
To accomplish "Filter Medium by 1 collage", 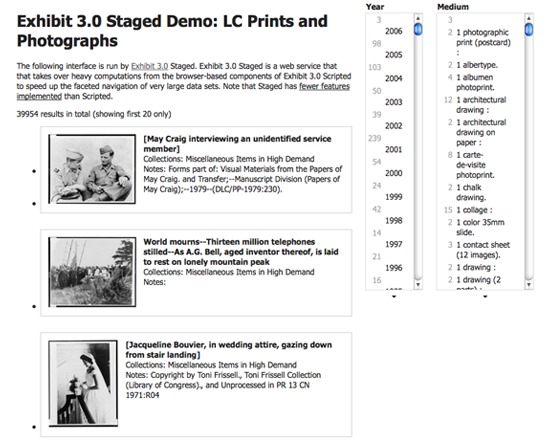I will 474,210.
